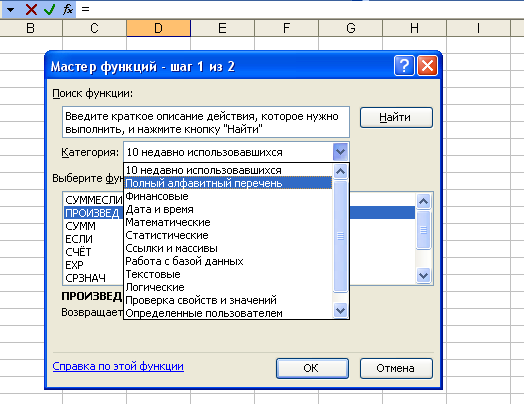Click the OK button
Viewport: 524px width, 404px height.
312,368
